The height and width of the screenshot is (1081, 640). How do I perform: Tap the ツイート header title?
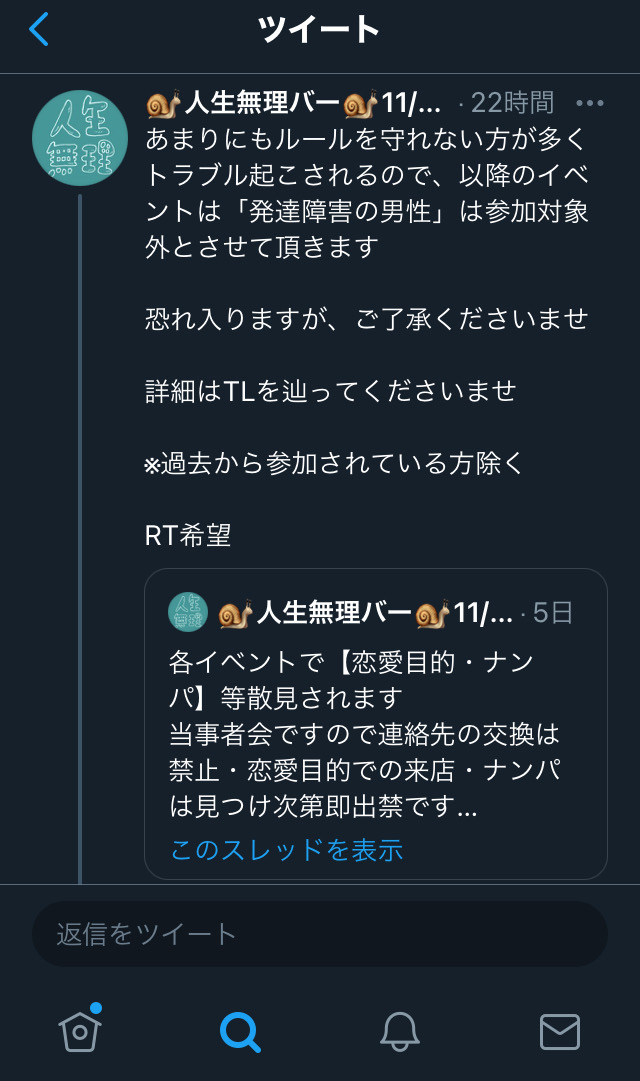(x=319, y=29)
